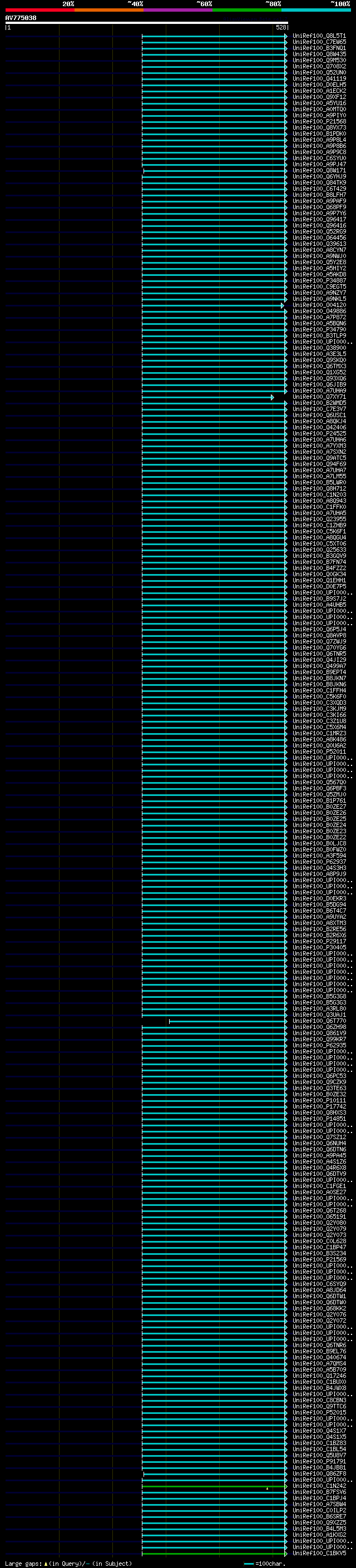The width and height of the screenshot is (356, 1568).
Task: Click the cyan =100char. scale legend
Action: point(265,1564)
